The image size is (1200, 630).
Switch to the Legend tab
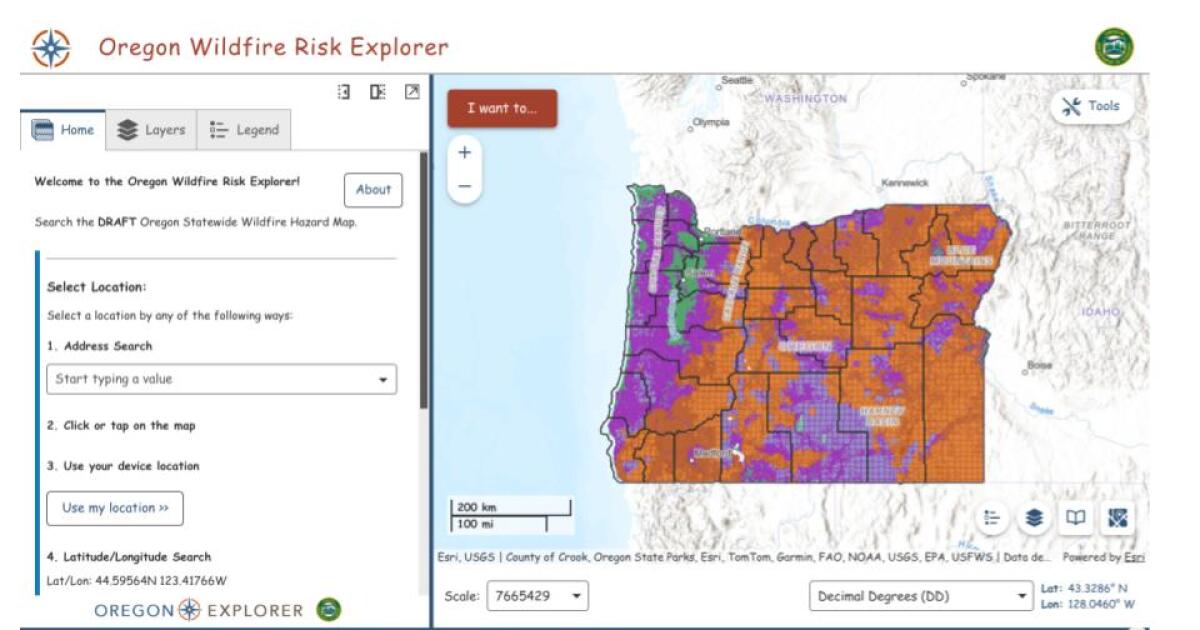246,128
